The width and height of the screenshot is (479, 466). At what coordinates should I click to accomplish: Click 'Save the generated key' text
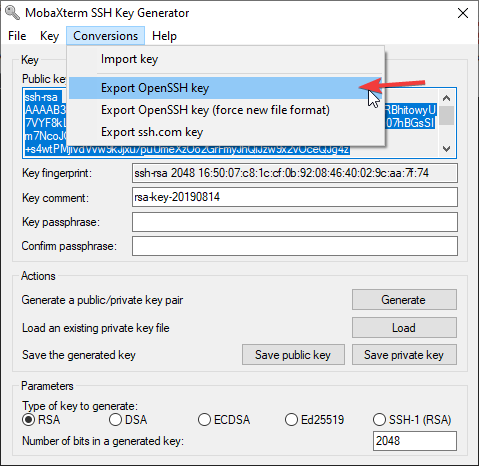click(x=79, y=355)
